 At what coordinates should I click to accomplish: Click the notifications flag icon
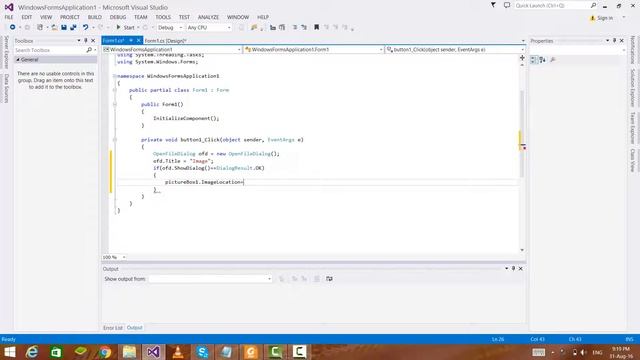point(493,5)
